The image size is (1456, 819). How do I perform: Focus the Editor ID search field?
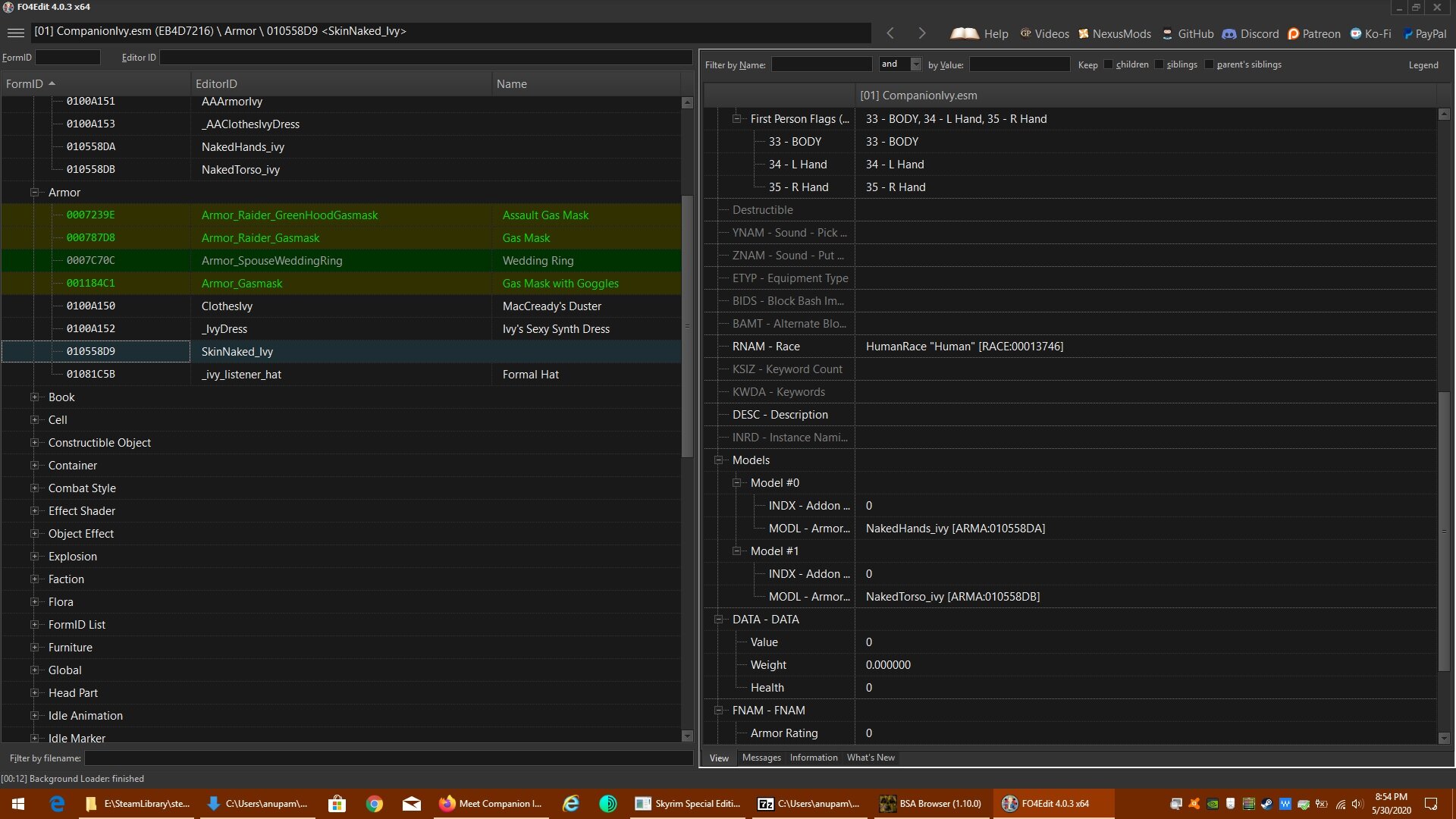(426, 58)
